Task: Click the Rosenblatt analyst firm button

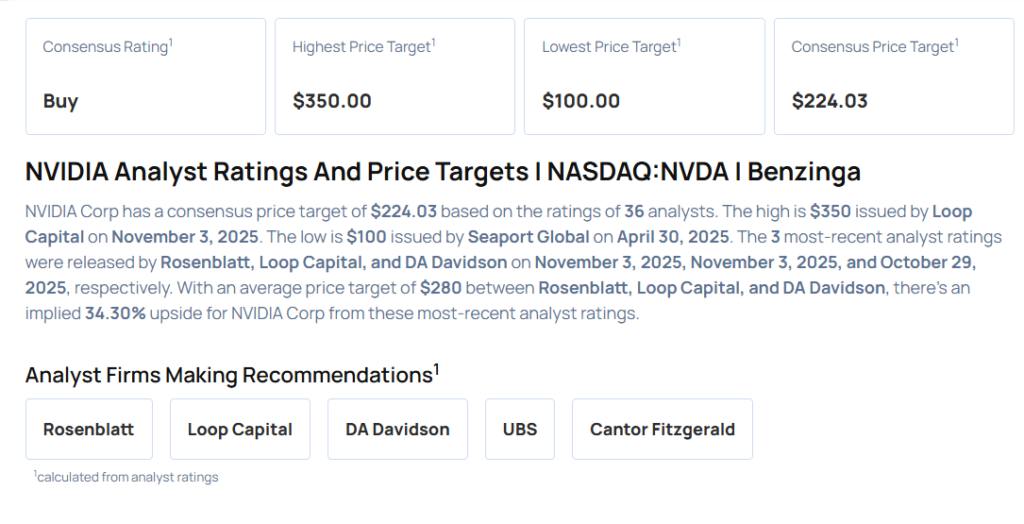Action: 89,429
